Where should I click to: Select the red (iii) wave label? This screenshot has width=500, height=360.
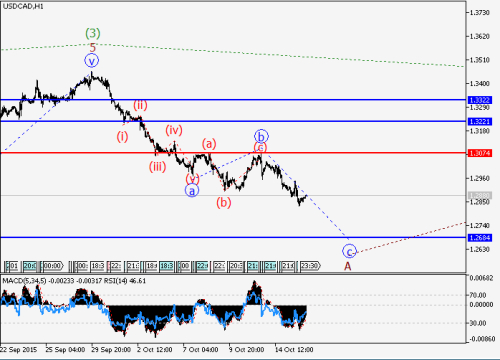click(x=157, y=166)
